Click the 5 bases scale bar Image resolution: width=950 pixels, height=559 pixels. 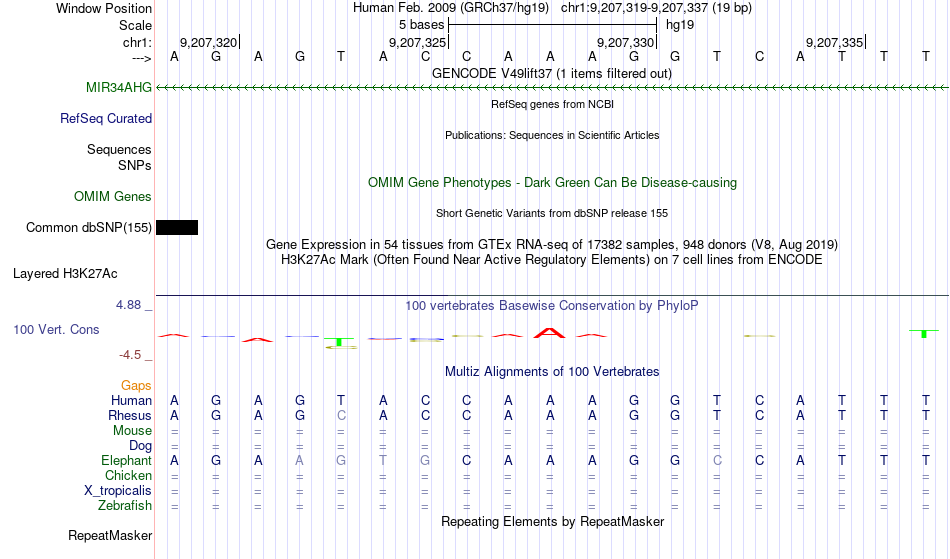click(553, 25)
